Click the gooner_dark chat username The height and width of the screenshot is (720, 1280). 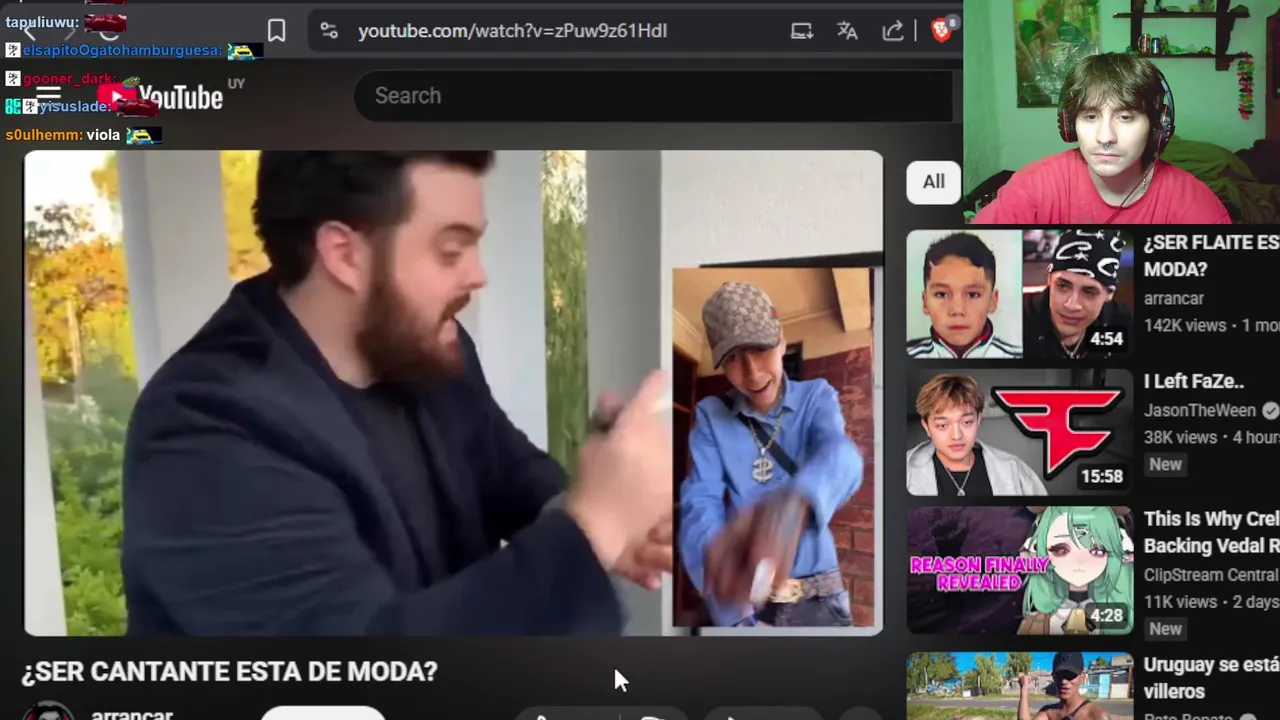tap(70, 79)
